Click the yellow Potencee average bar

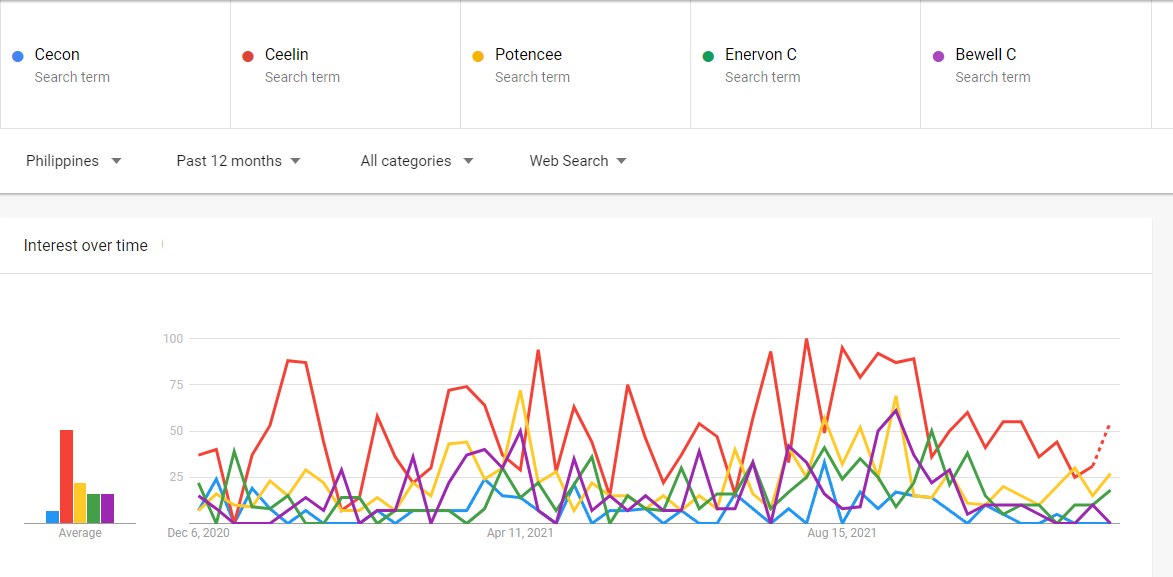[x=80, y=503]
